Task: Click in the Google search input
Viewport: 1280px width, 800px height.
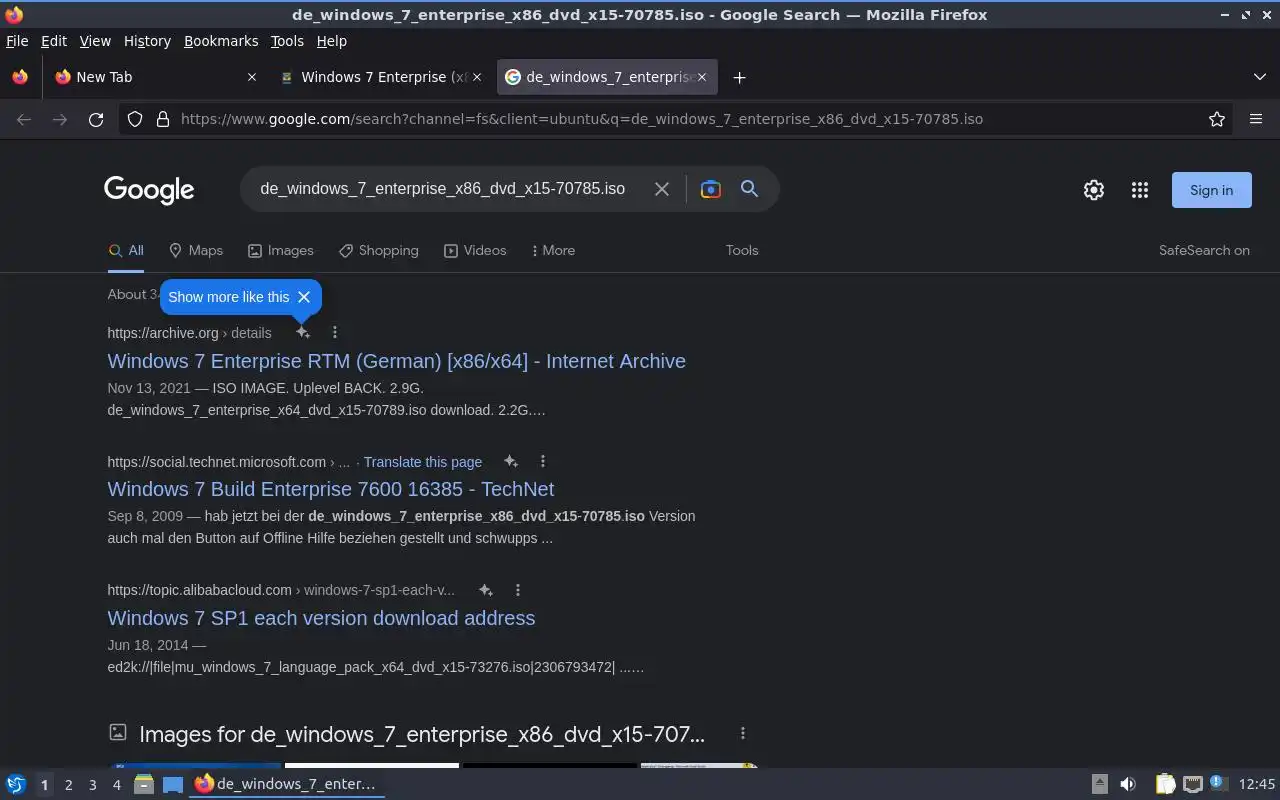Action: click(442, 189)
